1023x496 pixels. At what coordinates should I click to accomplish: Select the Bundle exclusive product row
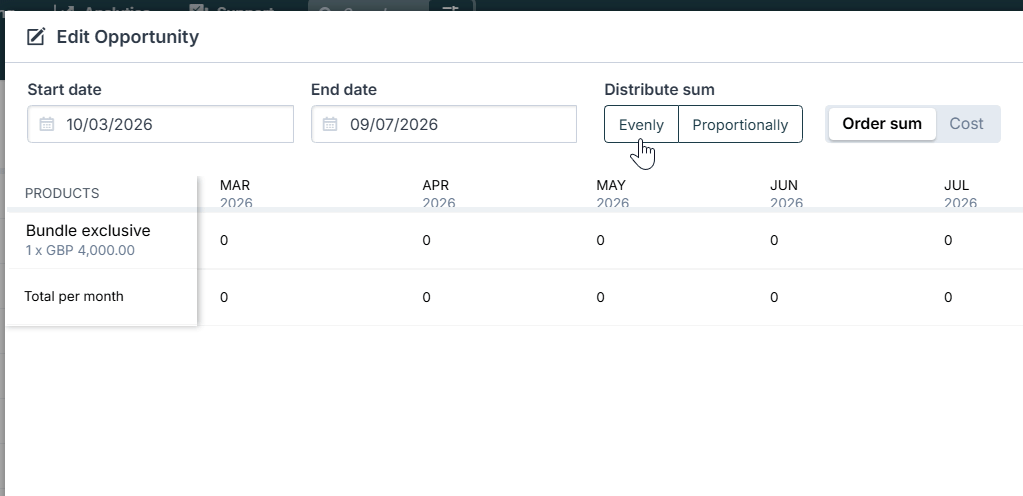pyautogui.click(x=514, y=241)
